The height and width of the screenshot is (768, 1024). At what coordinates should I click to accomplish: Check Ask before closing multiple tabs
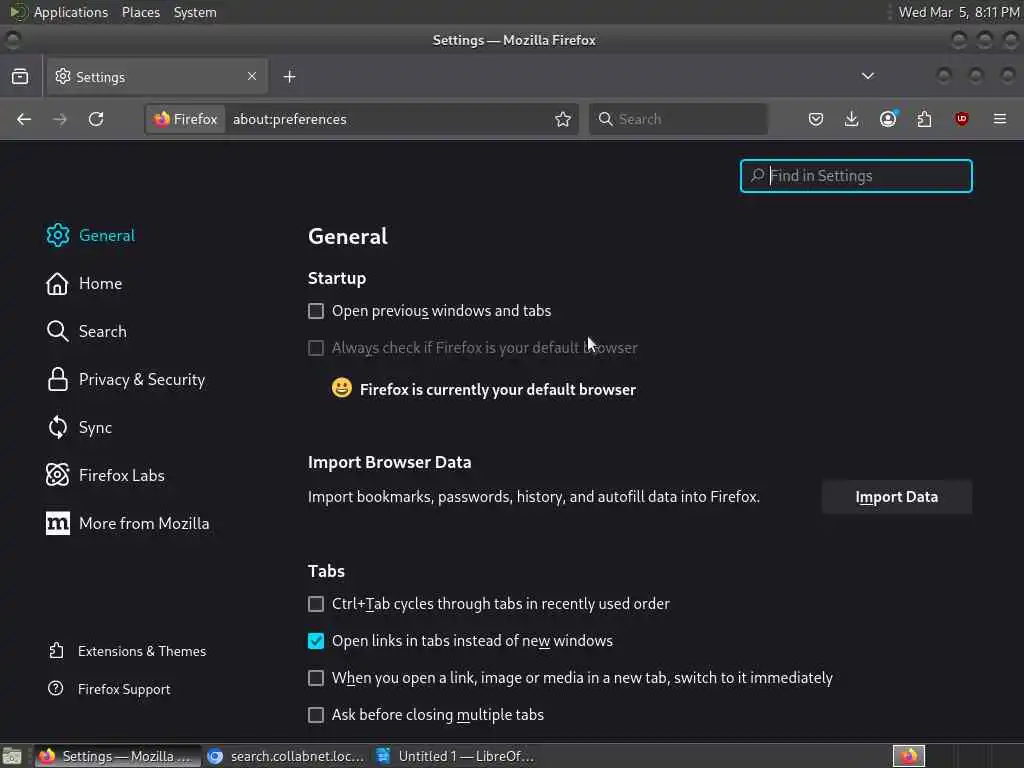[316, 715]
